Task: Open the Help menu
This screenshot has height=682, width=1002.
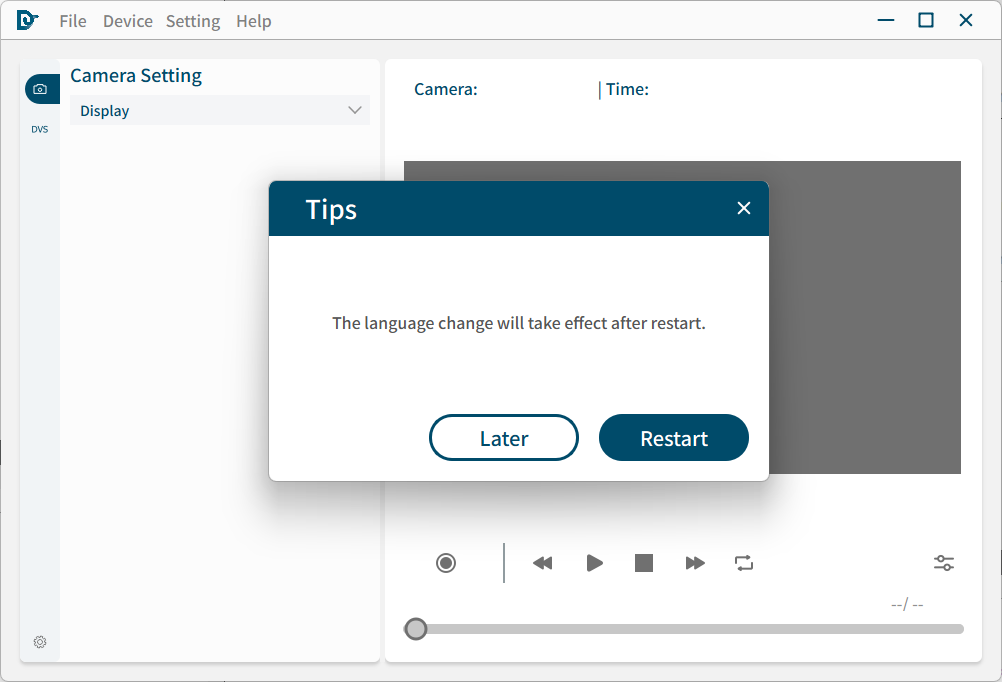Action: click(254, 21)
